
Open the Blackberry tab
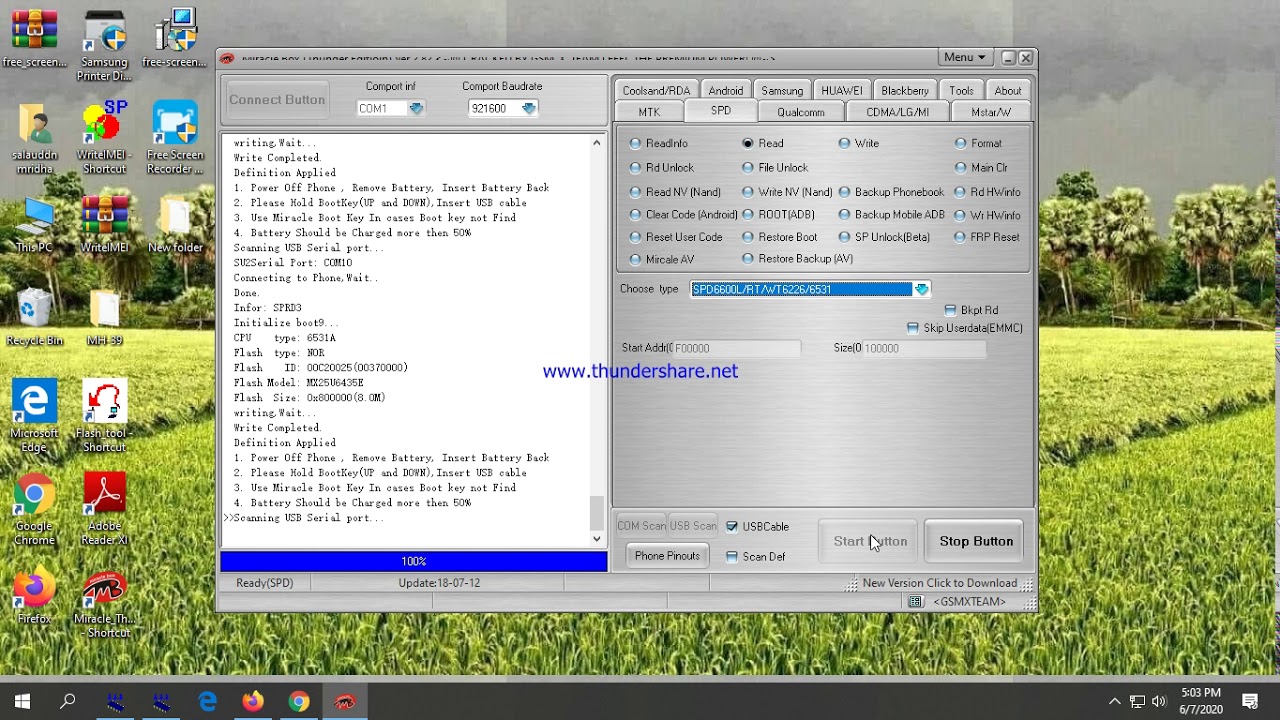pos(905,91)
